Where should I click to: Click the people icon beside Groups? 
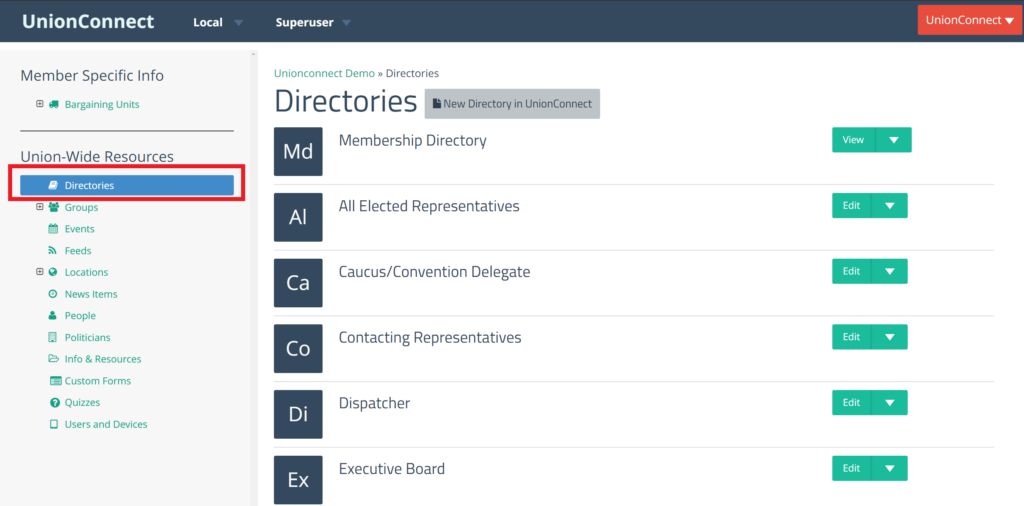(54, 208)
